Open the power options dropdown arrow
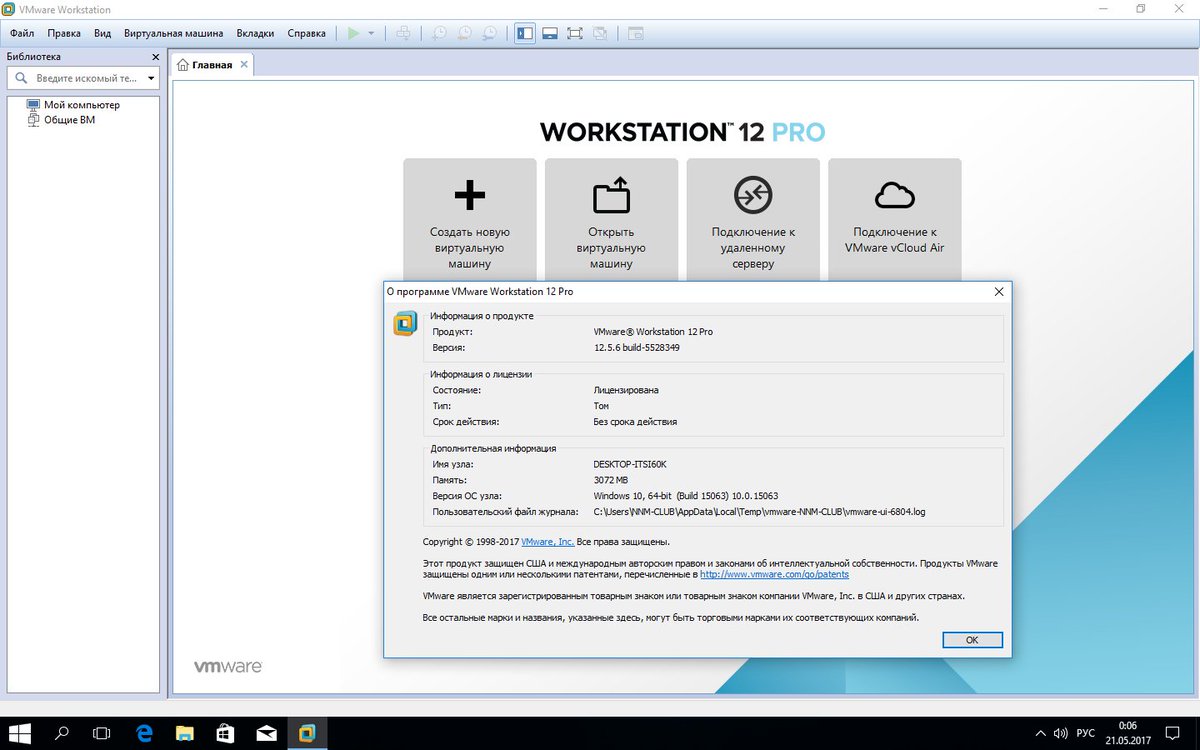Screen dimensions: 1200x750 tap(370, 32)
